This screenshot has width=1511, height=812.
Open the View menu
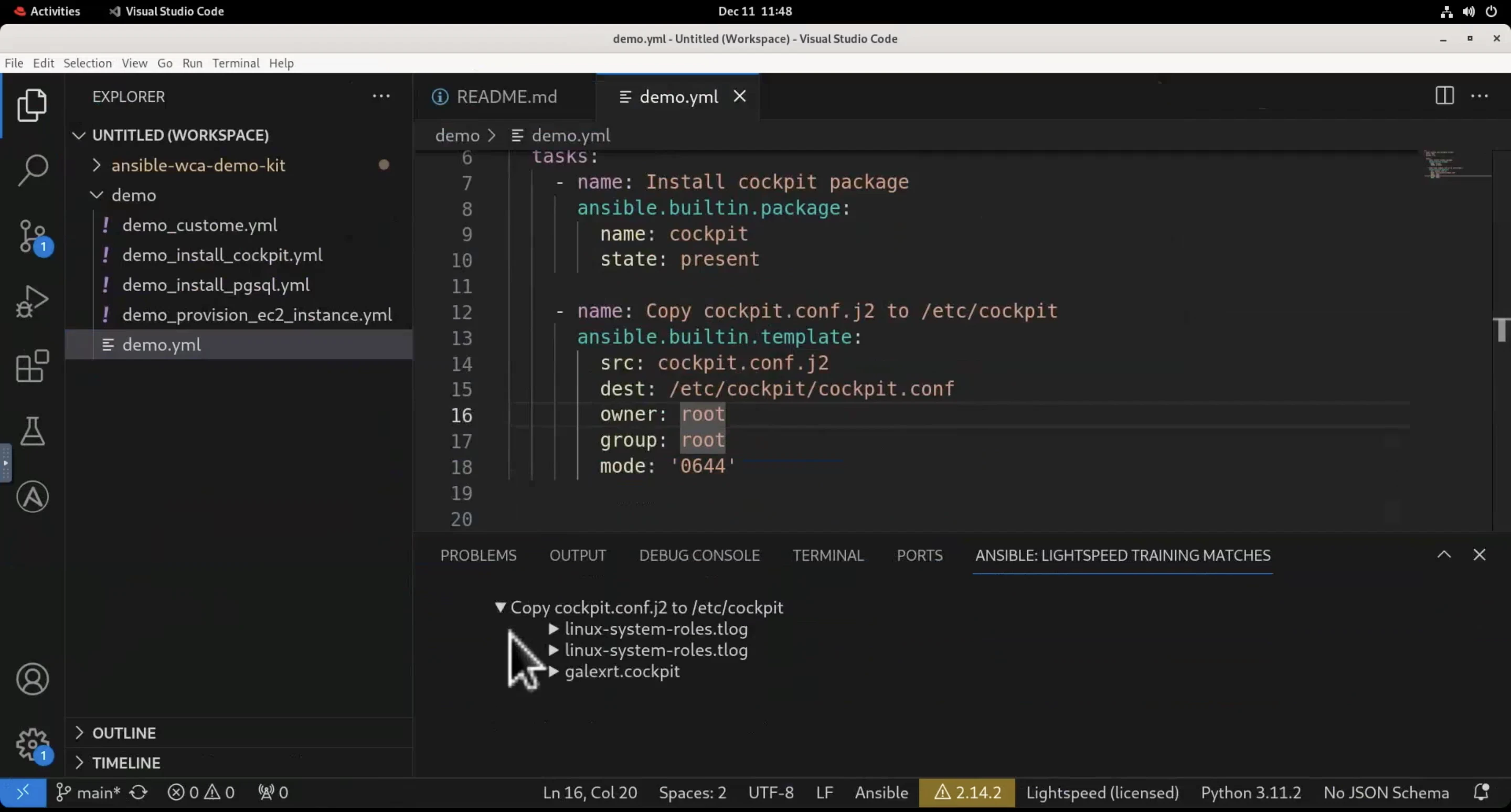tap(134, 63)
